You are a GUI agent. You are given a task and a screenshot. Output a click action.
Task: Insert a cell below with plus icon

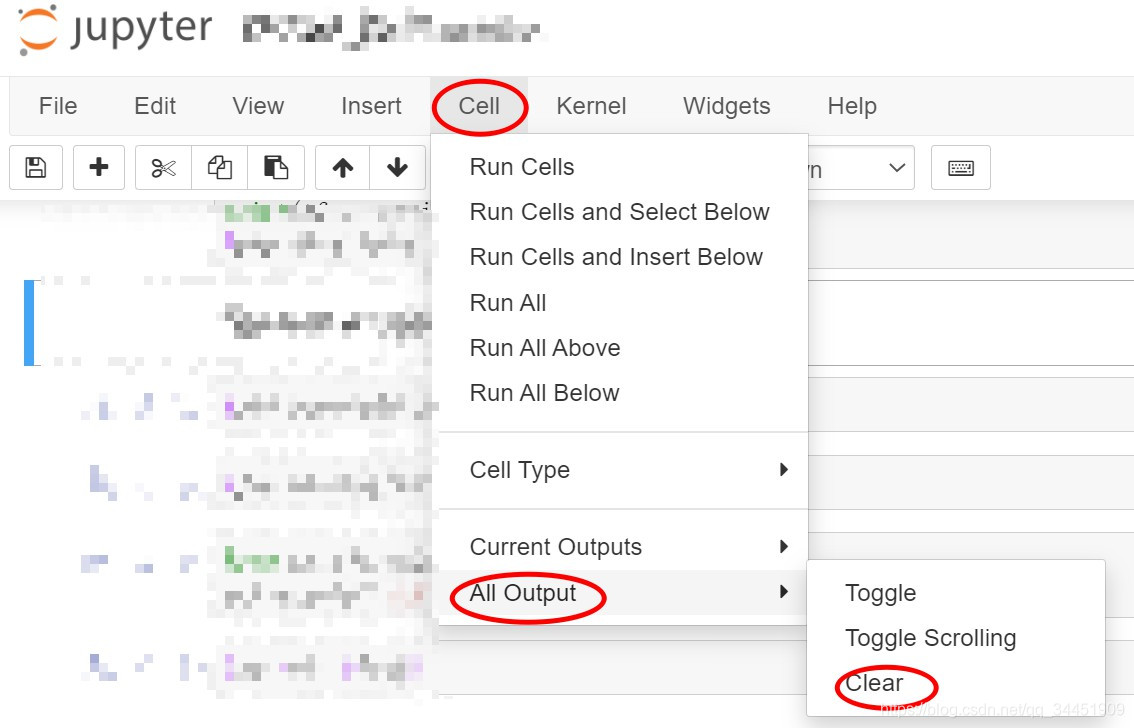click(98, 168)
